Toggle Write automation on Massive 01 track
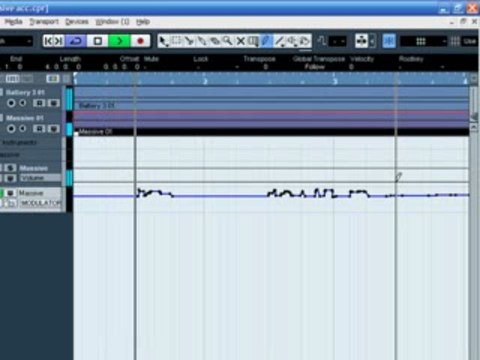 pos(53,129)
